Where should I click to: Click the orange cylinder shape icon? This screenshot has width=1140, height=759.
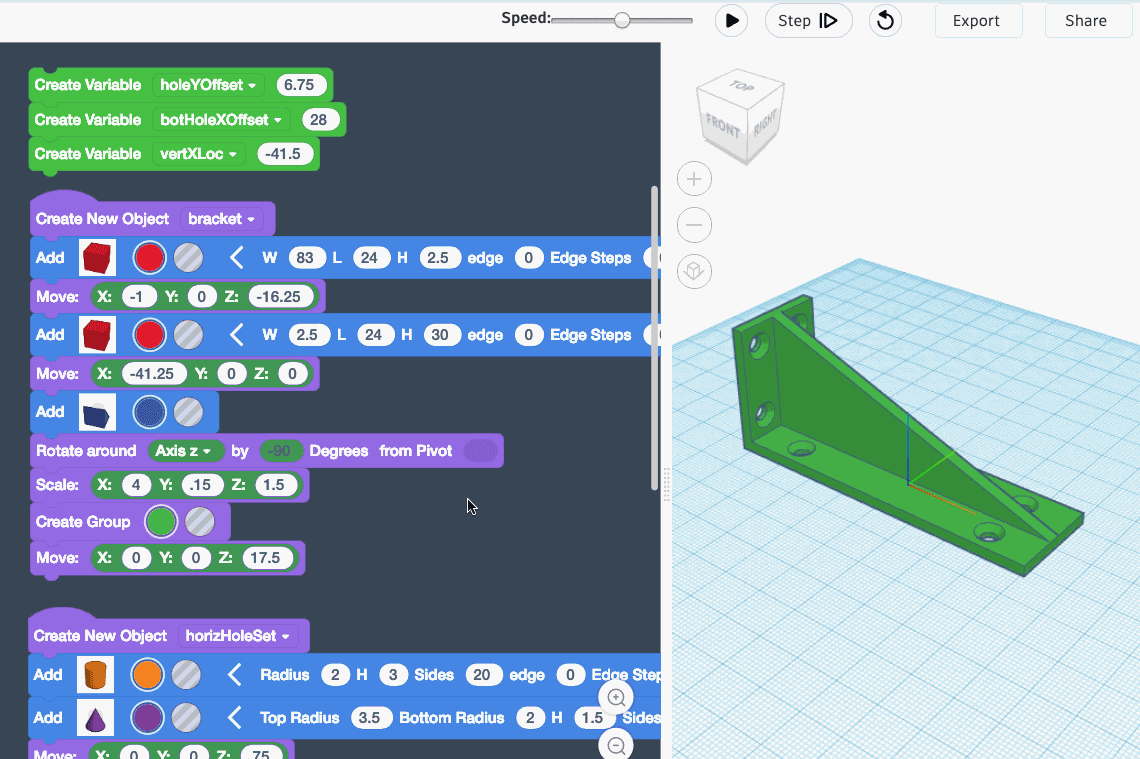tap(95, 675)
